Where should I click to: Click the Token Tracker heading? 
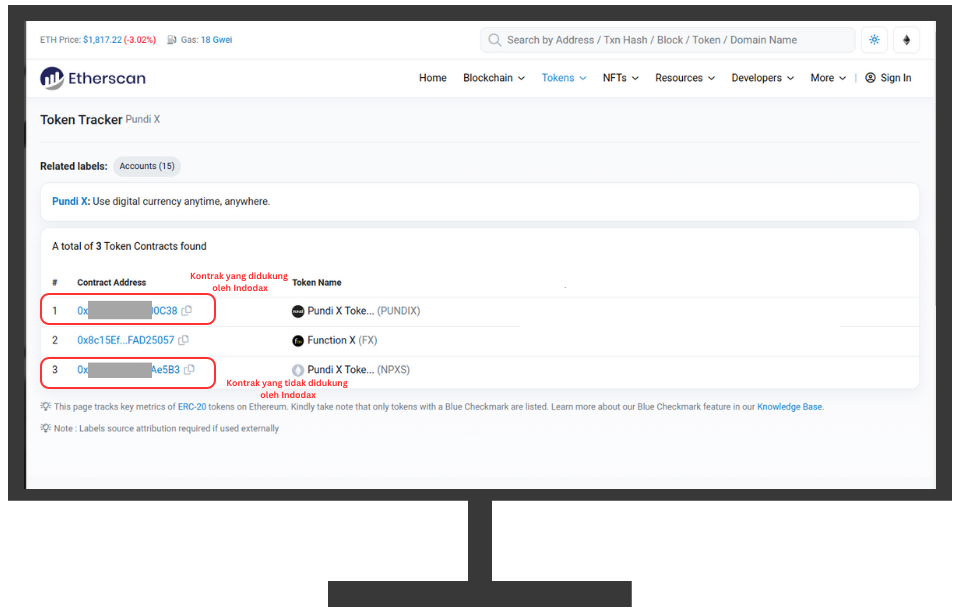[81, 120]
